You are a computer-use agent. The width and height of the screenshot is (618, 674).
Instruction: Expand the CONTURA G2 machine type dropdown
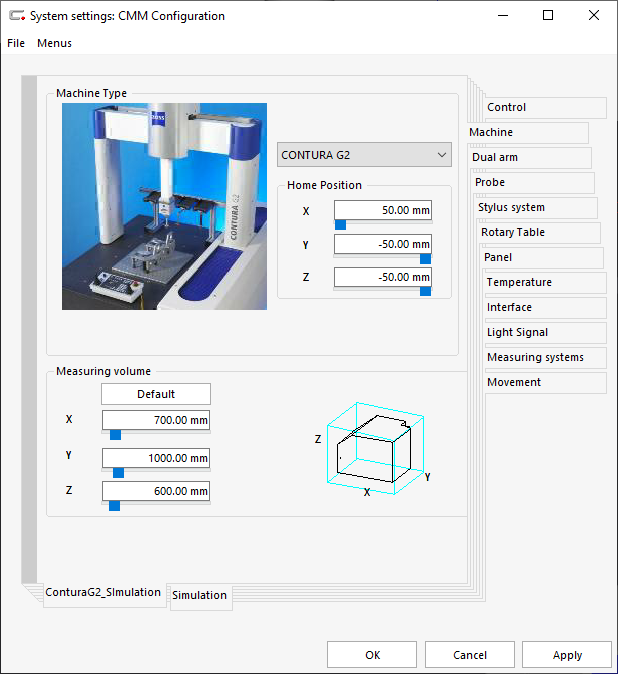tap(364, 155)
